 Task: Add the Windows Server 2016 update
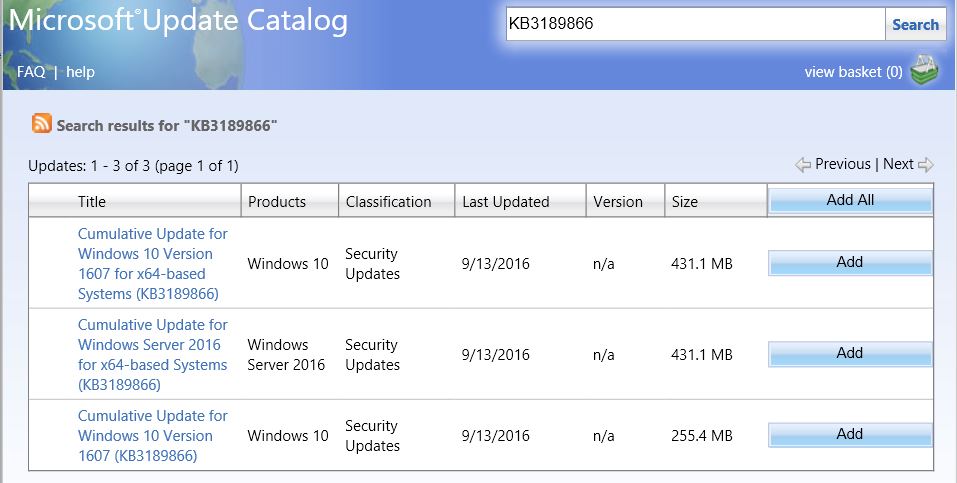[x=850, y=354]
